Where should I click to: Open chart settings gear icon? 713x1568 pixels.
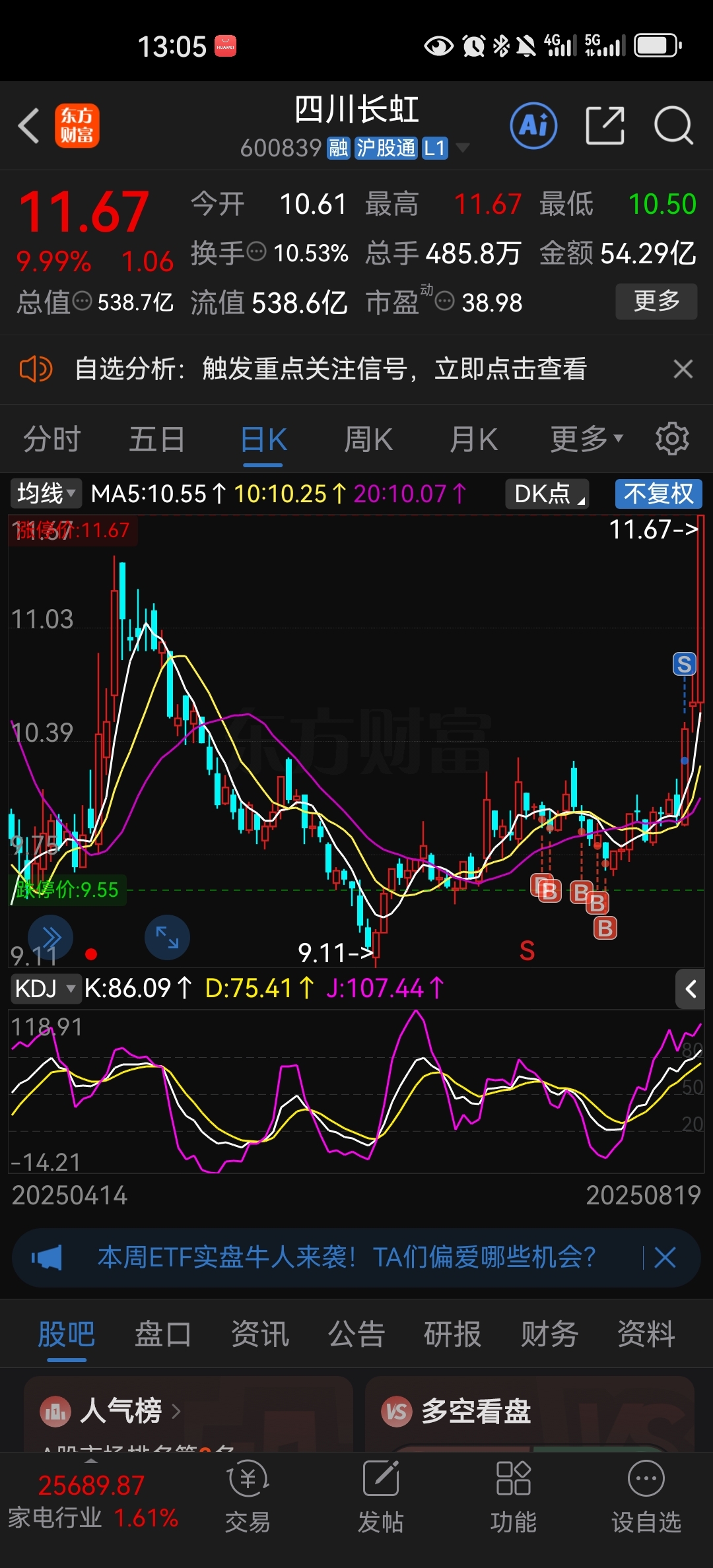672,439
